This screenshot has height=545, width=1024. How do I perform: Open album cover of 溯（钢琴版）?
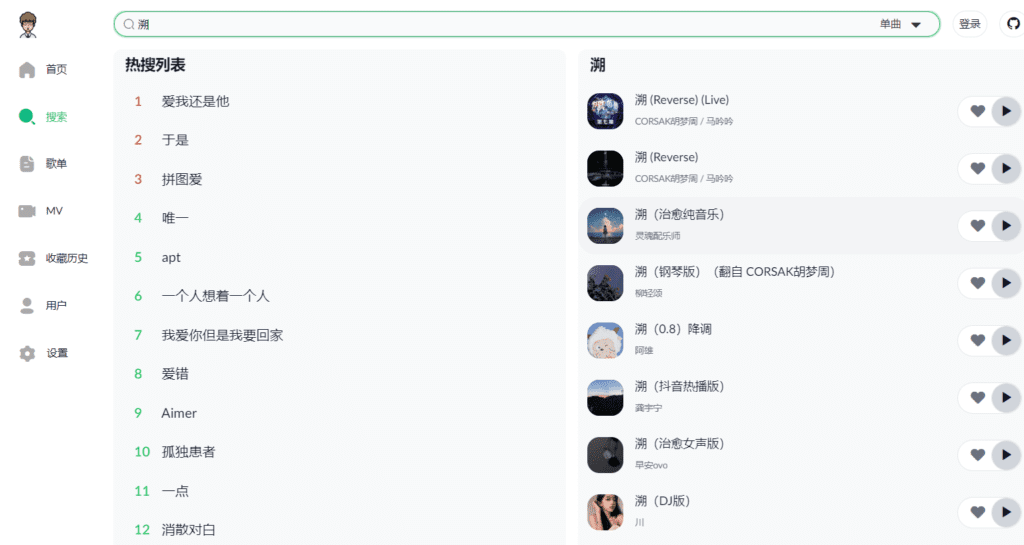tap(605, 283)
